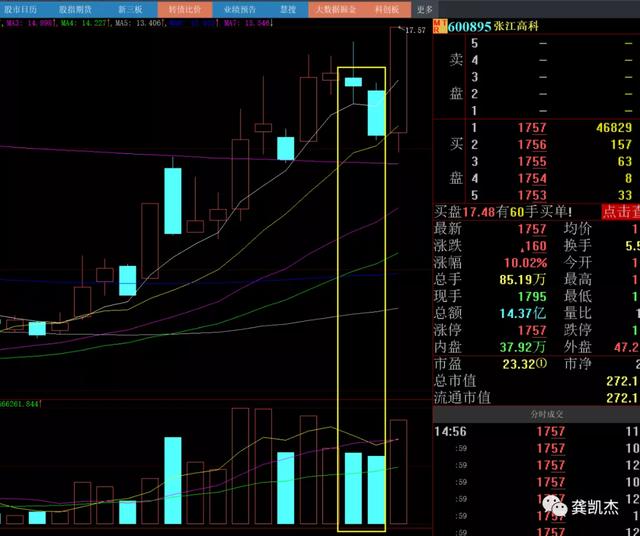Click the 涨幅 value 10.02%

[525, 262]
